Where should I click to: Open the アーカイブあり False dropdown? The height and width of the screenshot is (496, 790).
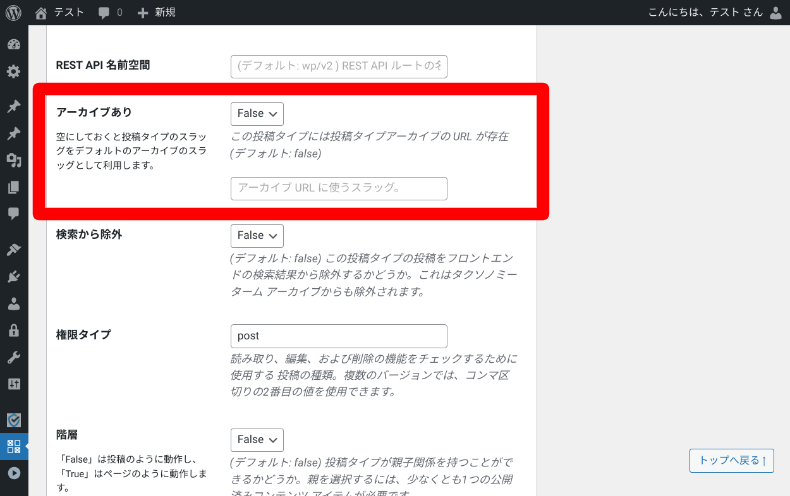click(x=257, y=114)
